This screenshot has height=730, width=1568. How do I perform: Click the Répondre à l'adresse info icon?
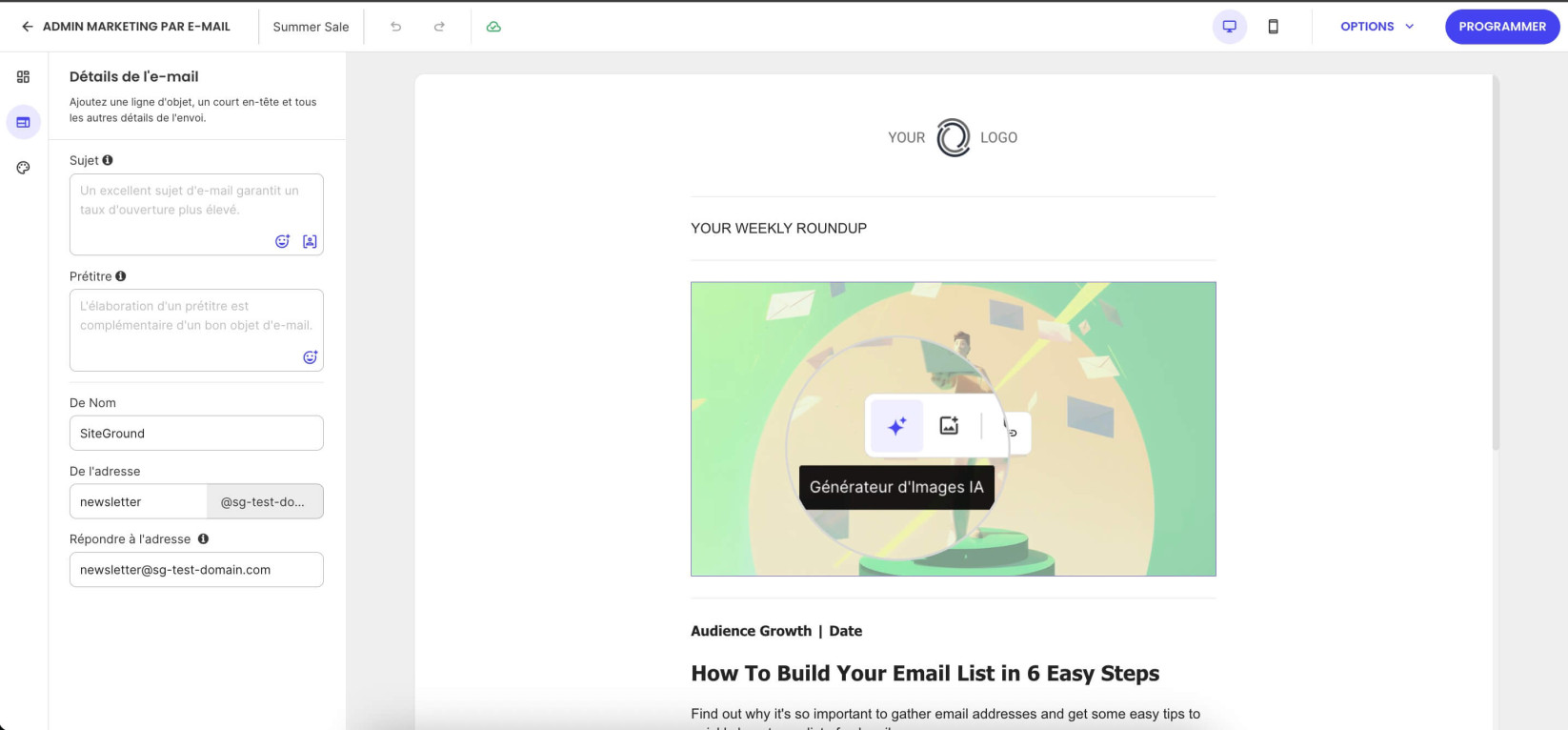(x=203, y=538)
